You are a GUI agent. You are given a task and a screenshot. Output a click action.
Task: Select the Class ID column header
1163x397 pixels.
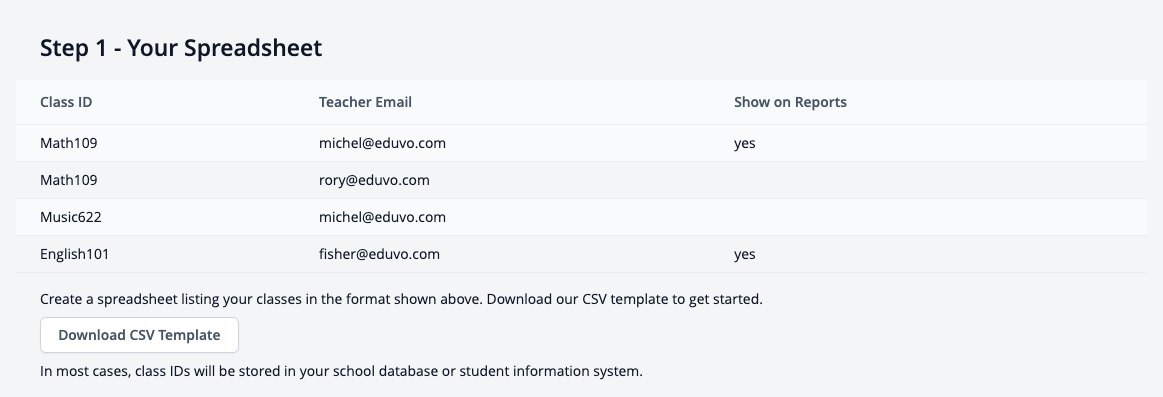pyautogui.click(x=66, y=102)
